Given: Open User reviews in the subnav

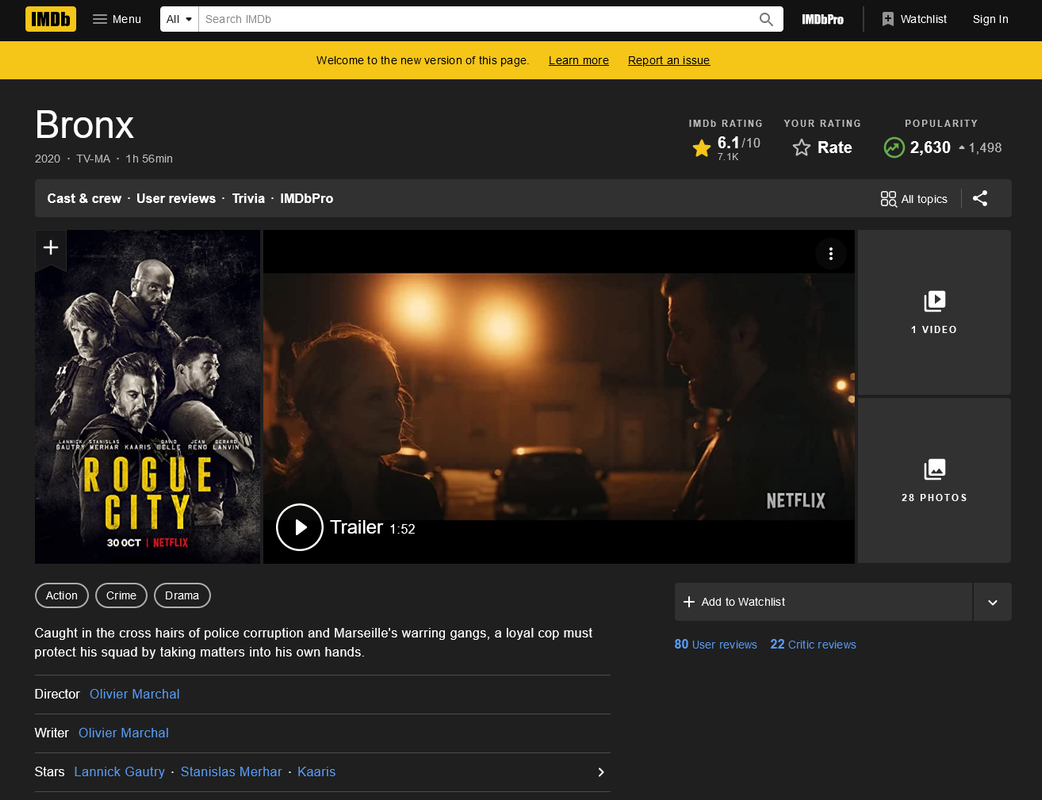Looking at the screenshot, I should click(x=176, y=199).
